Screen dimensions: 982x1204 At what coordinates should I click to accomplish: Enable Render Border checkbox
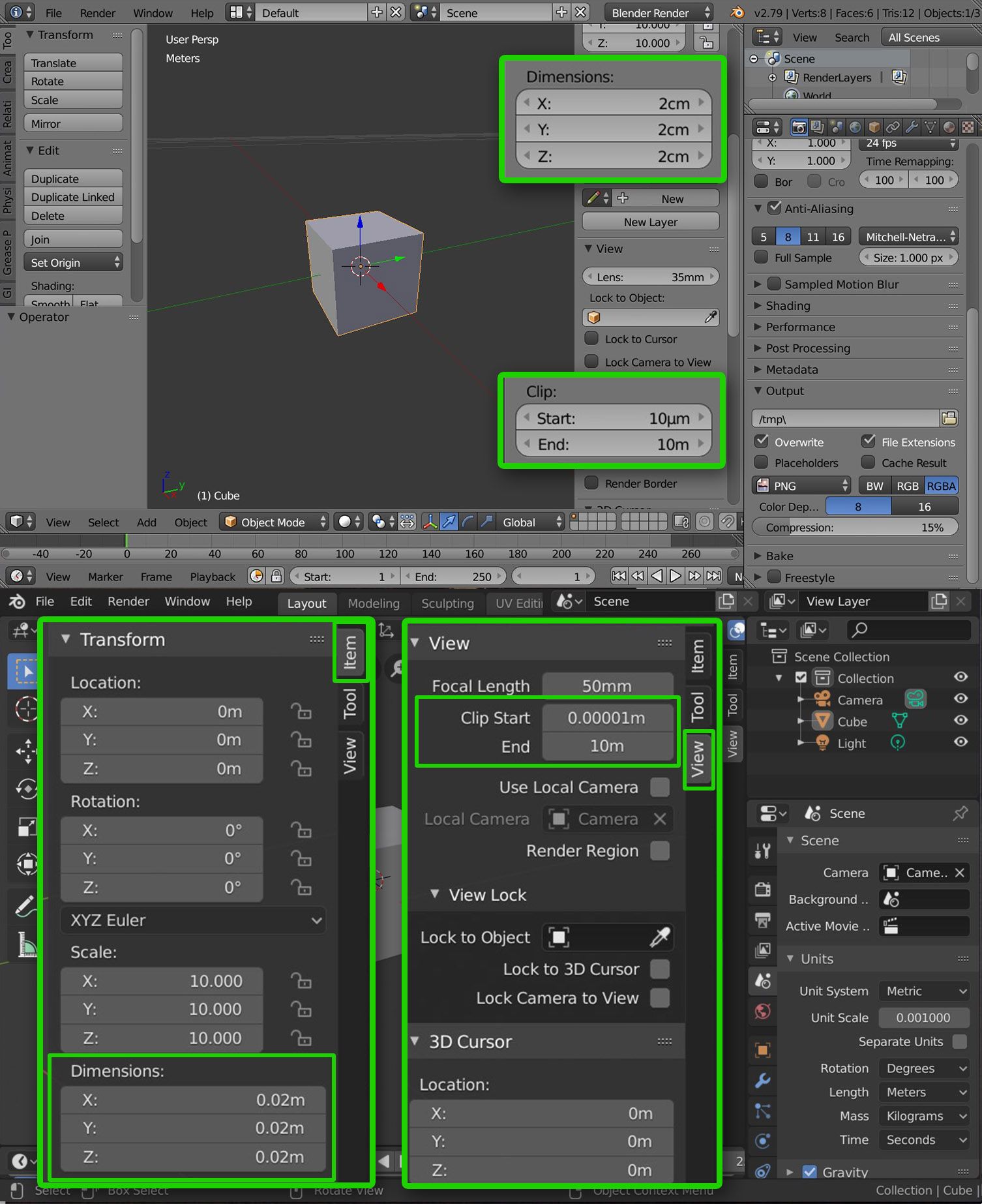pyautogui.click(x=591, y=483)
